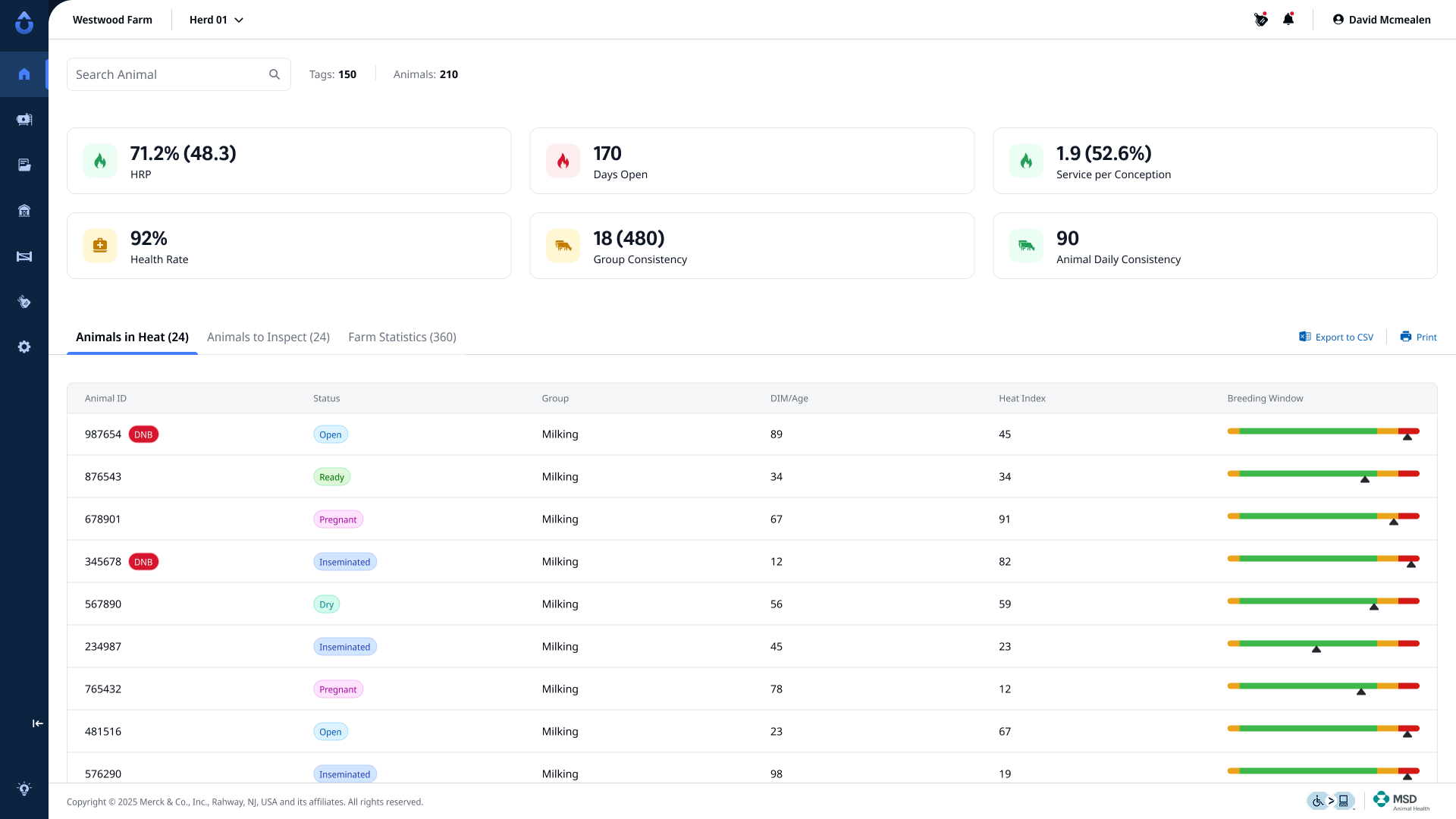Screen dimensions: 1456x819
Task: Click the Print button
Action: (1418, 337)
